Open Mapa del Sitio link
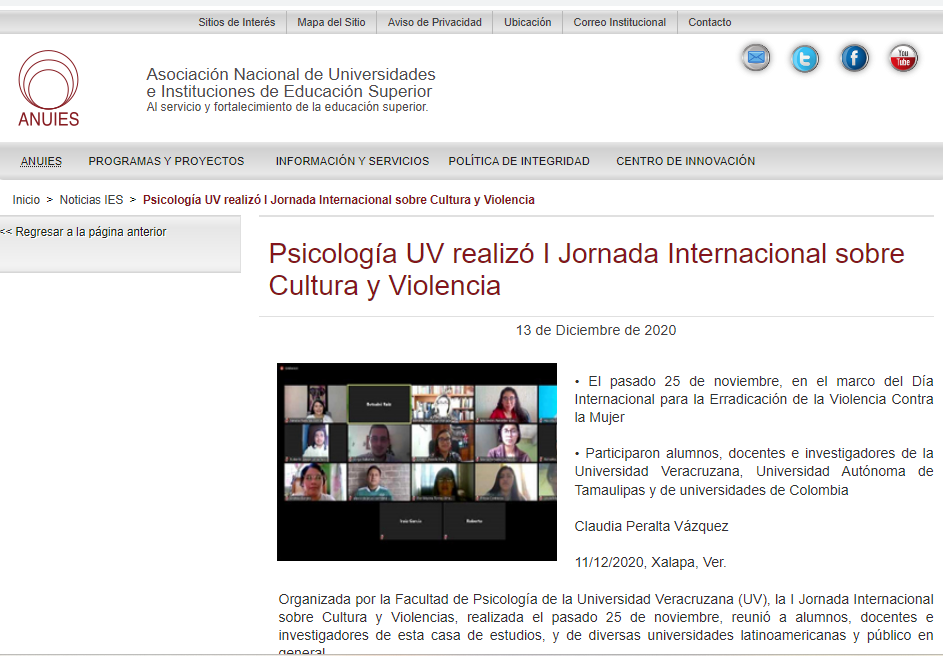The image size is (943, 656). (x=331, y=22)
